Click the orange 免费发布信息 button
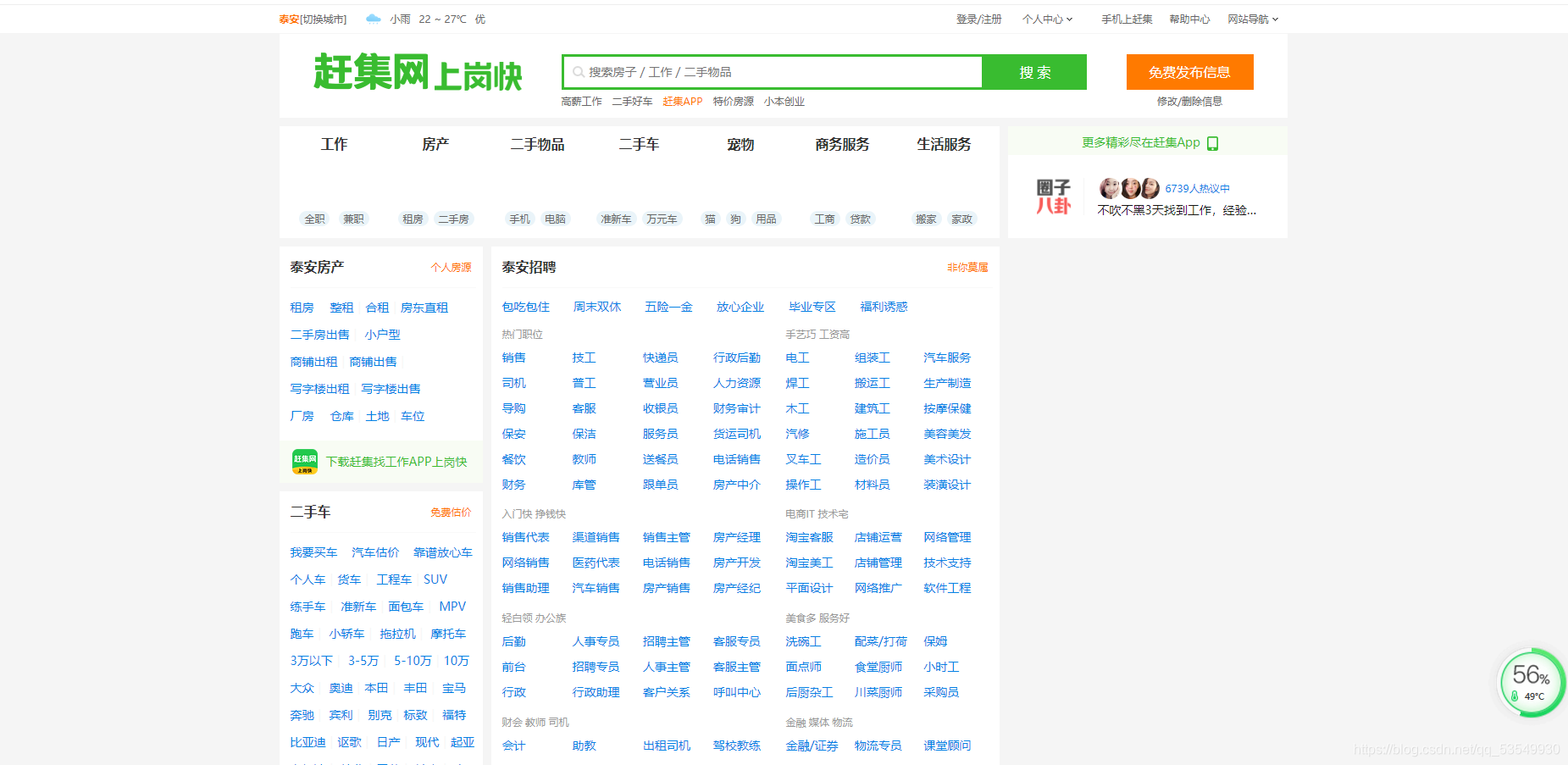Viewport: 1568px width, 765px height. point(1189,72)
